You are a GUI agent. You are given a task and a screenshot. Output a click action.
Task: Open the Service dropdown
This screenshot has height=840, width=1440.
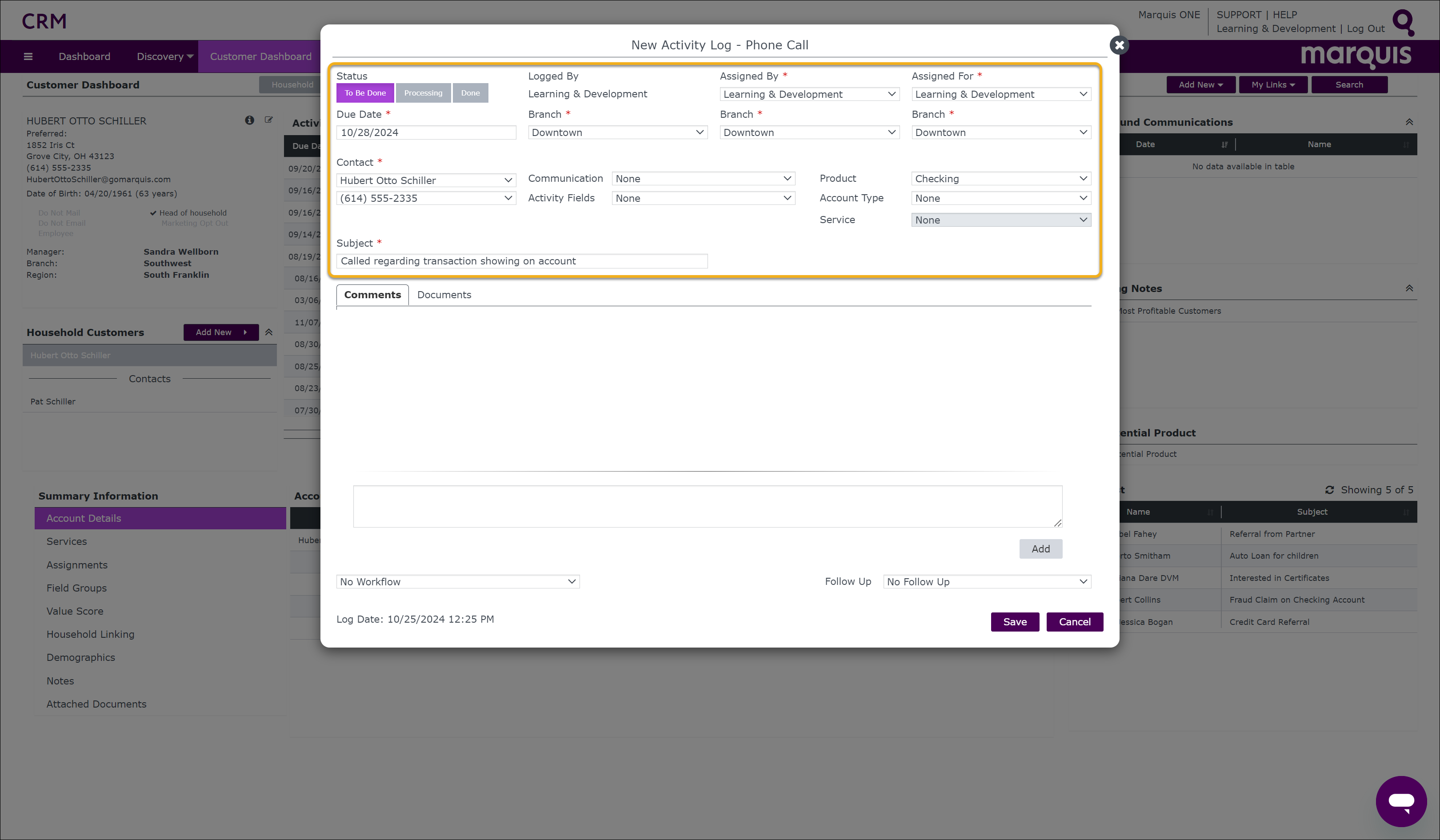(x=1001, y=220)
